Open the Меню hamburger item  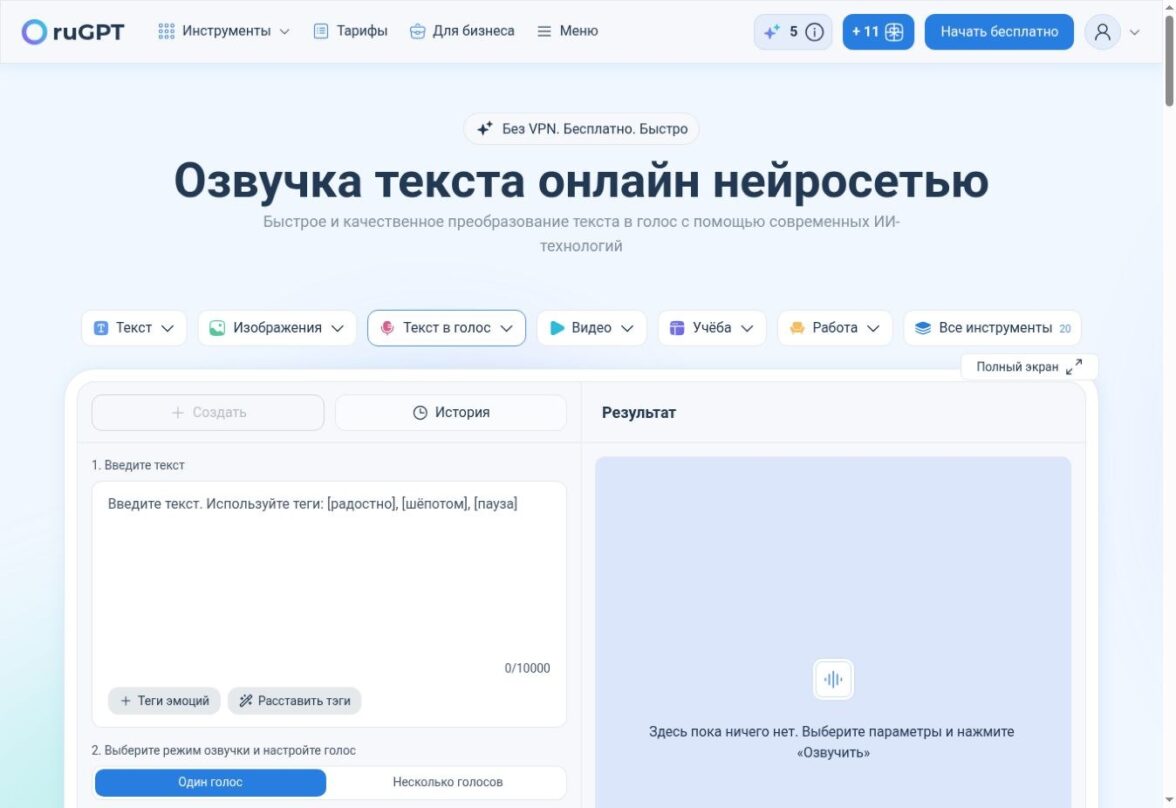pyautogui.click(x=568, y=32)
